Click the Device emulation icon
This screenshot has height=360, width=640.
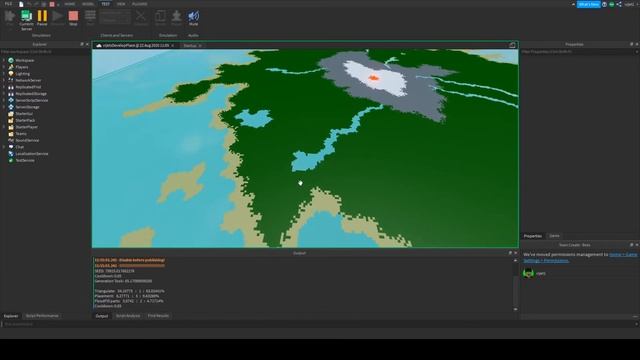pyautogui.click(x=160, y=16)
